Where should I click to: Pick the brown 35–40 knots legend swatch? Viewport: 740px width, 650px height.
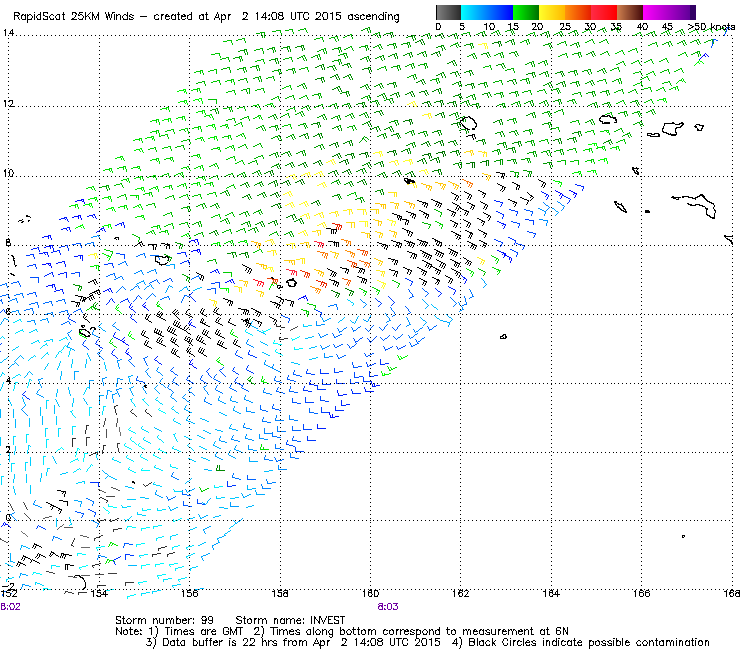point(630,12)
